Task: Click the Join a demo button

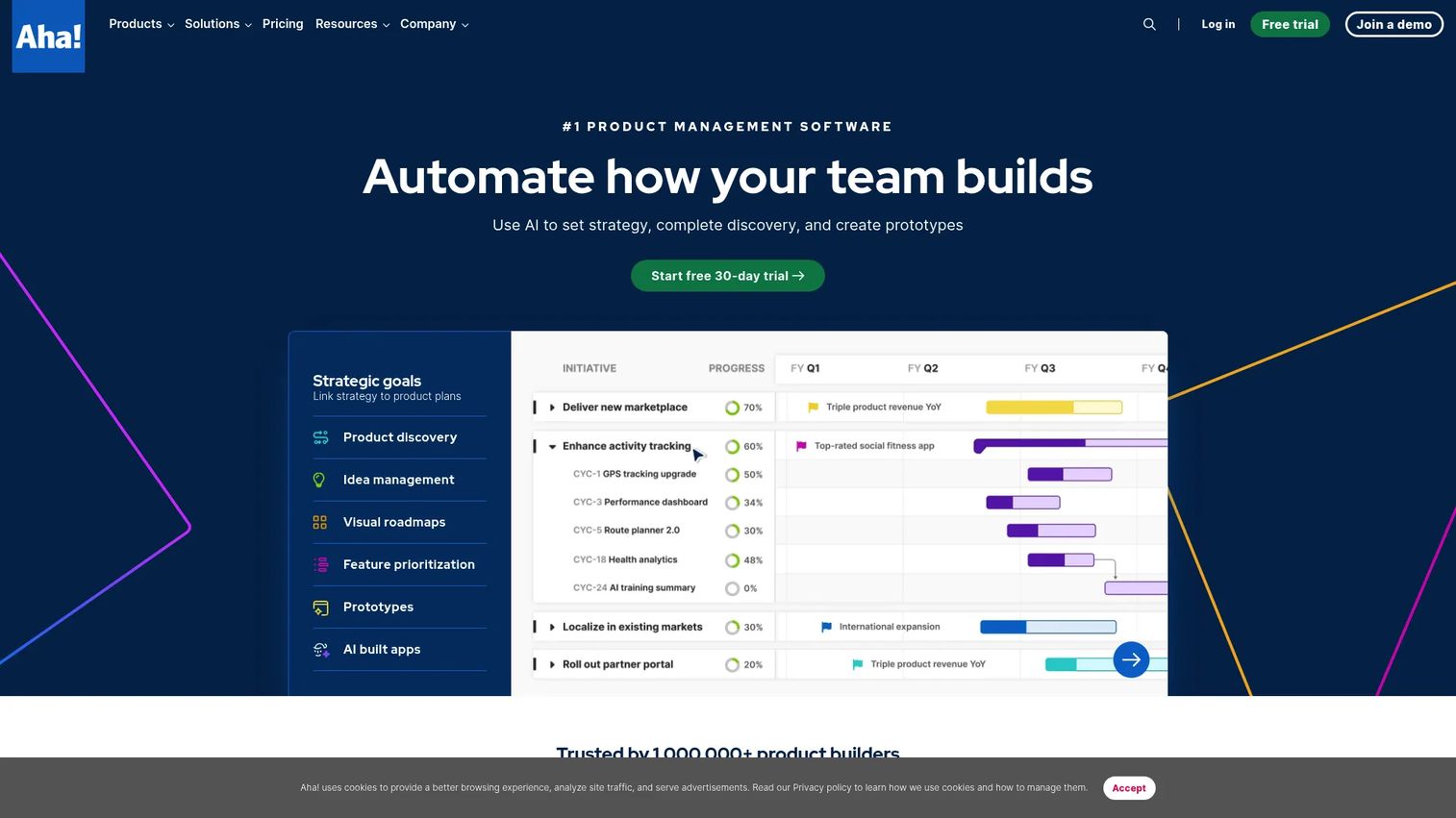Action: pos(1393,24)
